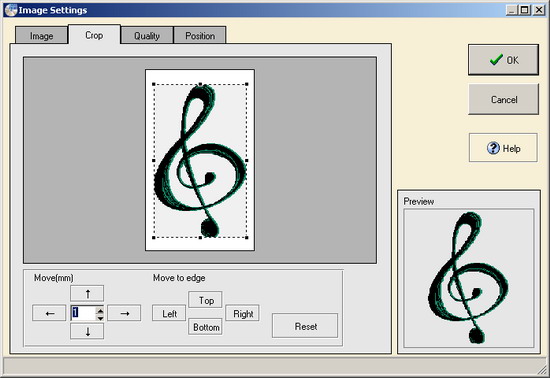Click the Move(mm) value field
The width and height of the screenshot is (550, 378).
[x=83, y=313]
